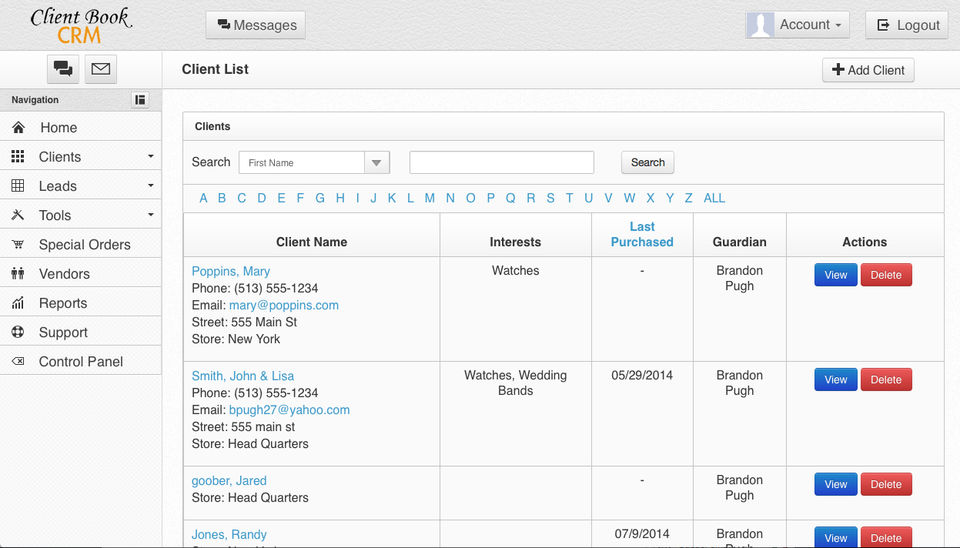960x548 pixels.
Task: Click the Special Orders cart icon
Action: (x=18, y=244)
